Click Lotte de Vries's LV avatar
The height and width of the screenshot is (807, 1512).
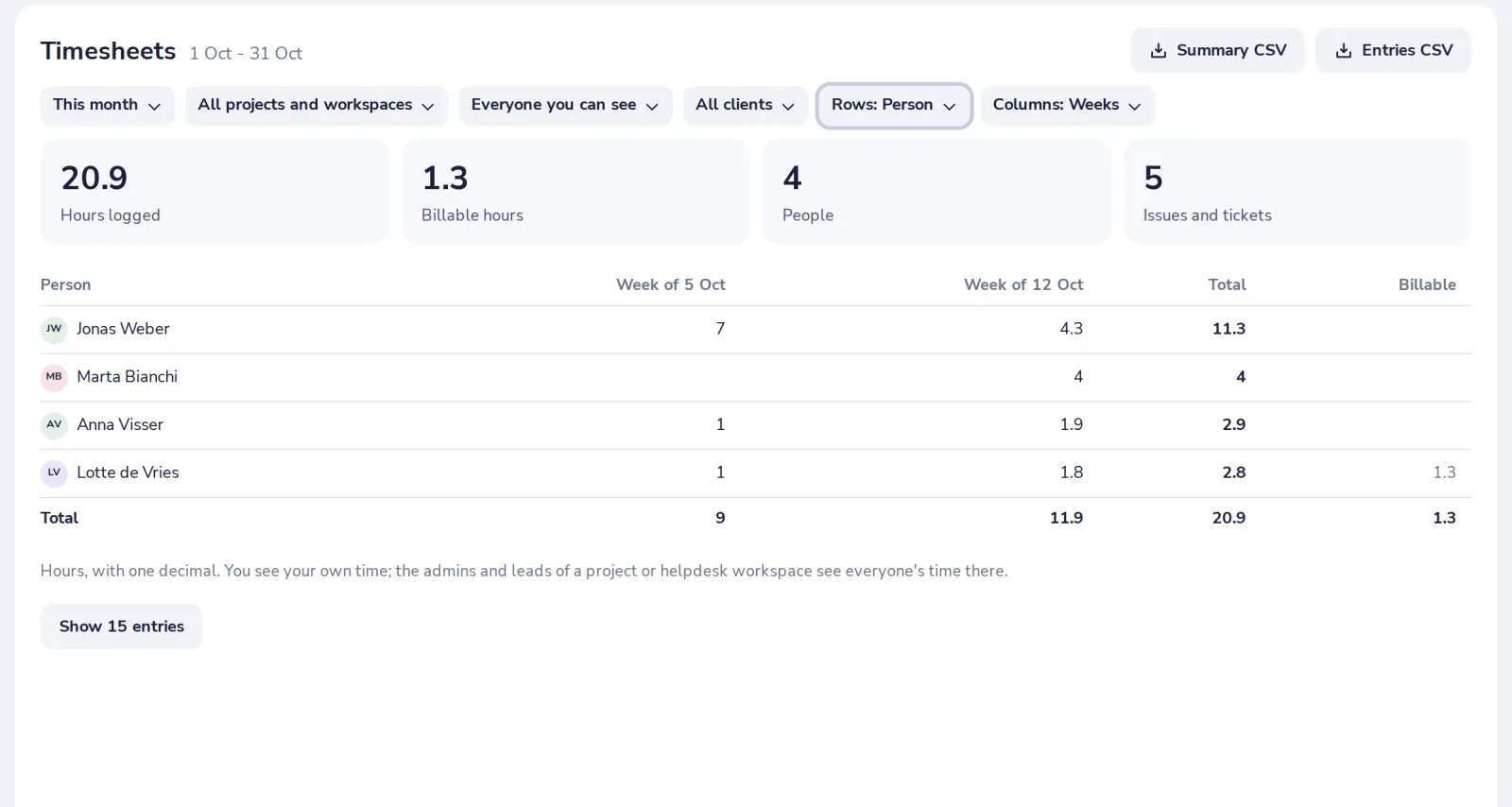tap(54, 472)
